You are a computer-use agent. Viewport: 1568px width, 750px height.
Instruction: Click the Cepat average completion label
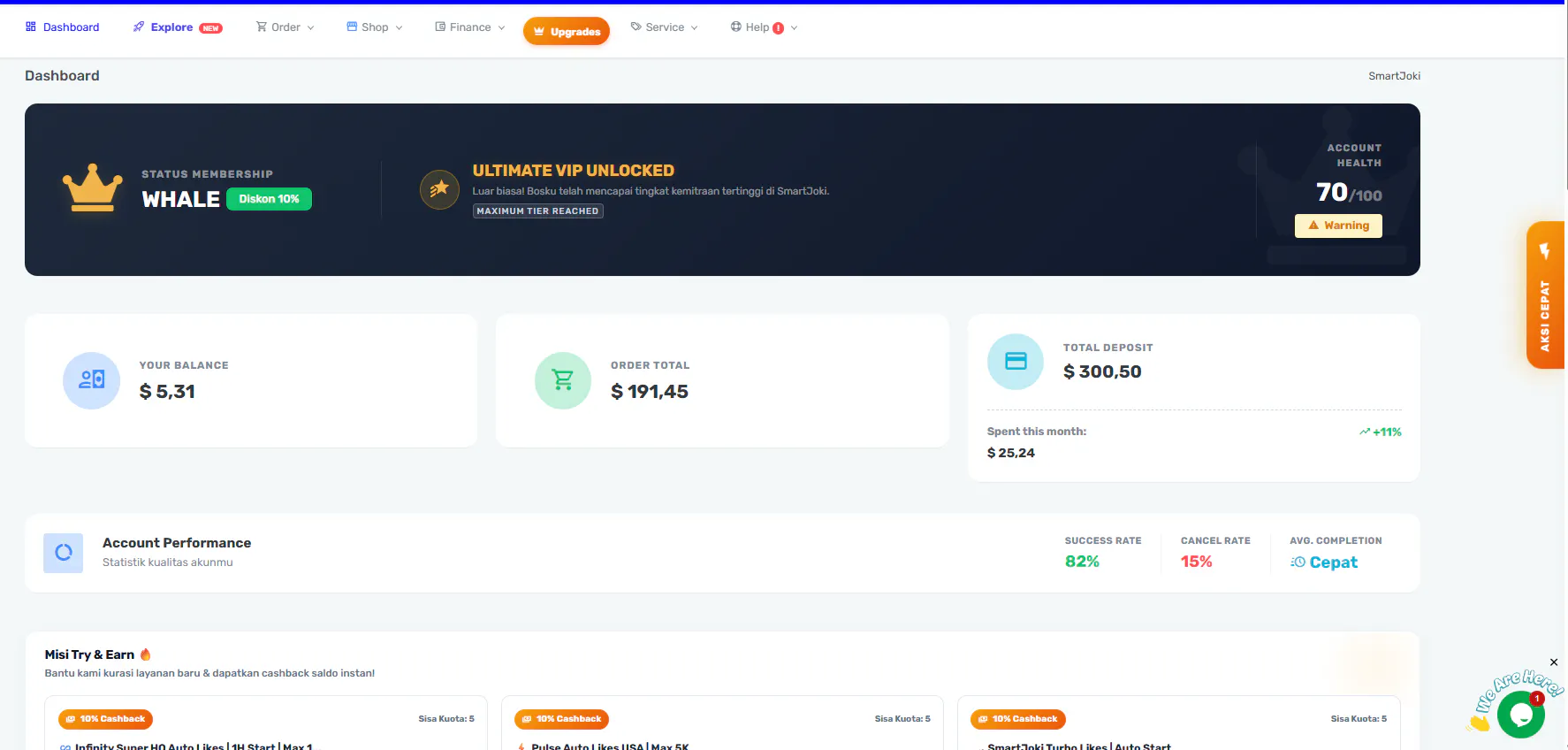click(x=1333, y=562)
